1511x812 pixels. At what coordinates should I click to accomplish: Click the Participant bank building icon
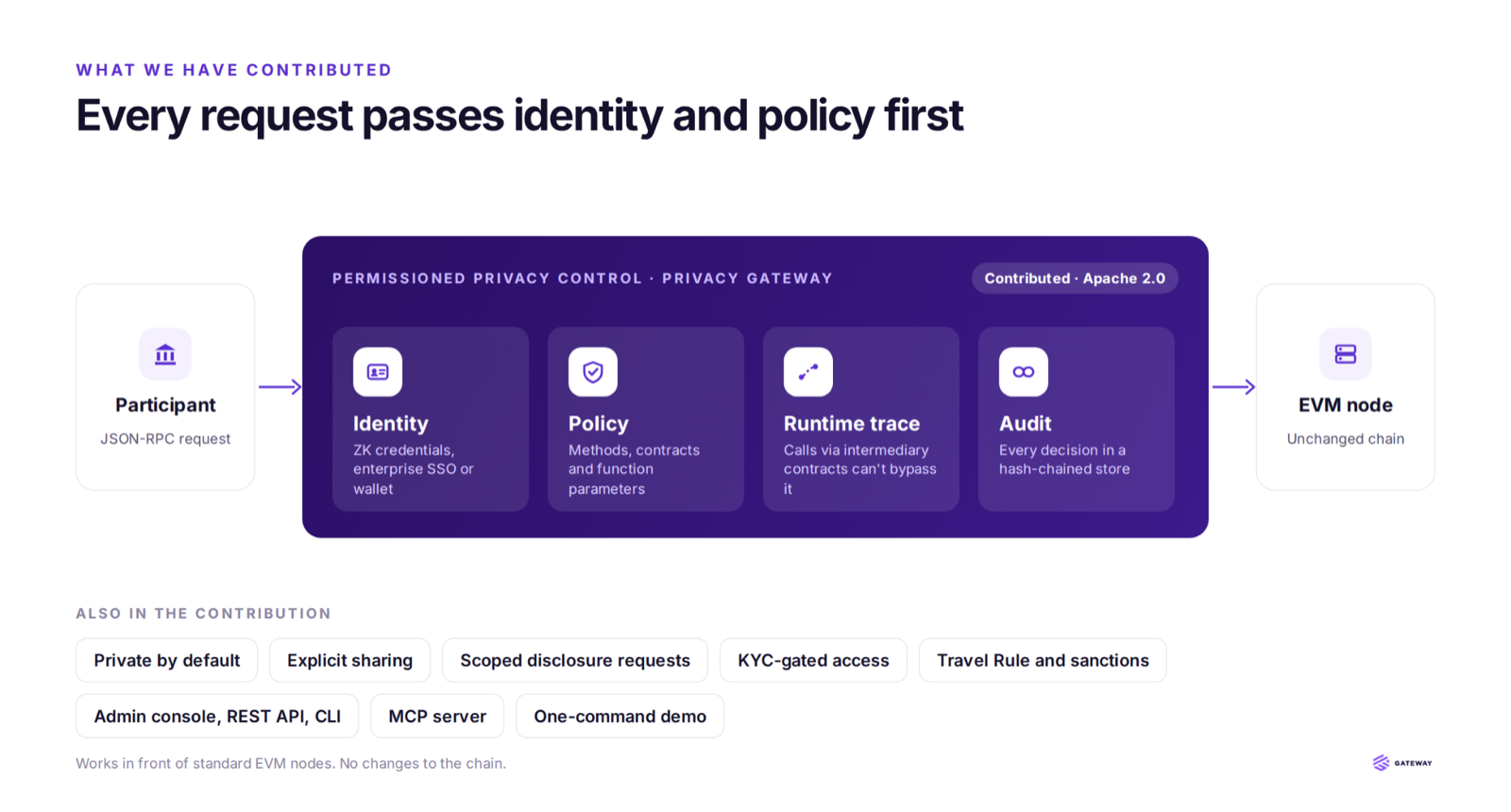pyautogui.click(x=165, y=354)
